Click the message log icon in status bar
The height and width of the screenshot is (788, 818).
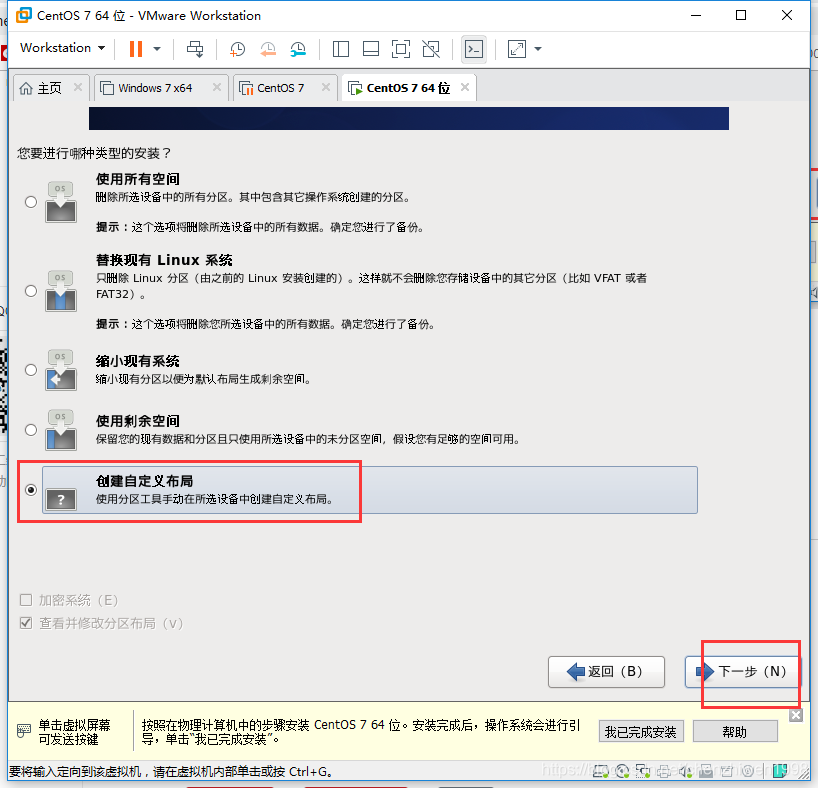pyautogui.click(x=780, y=770)
